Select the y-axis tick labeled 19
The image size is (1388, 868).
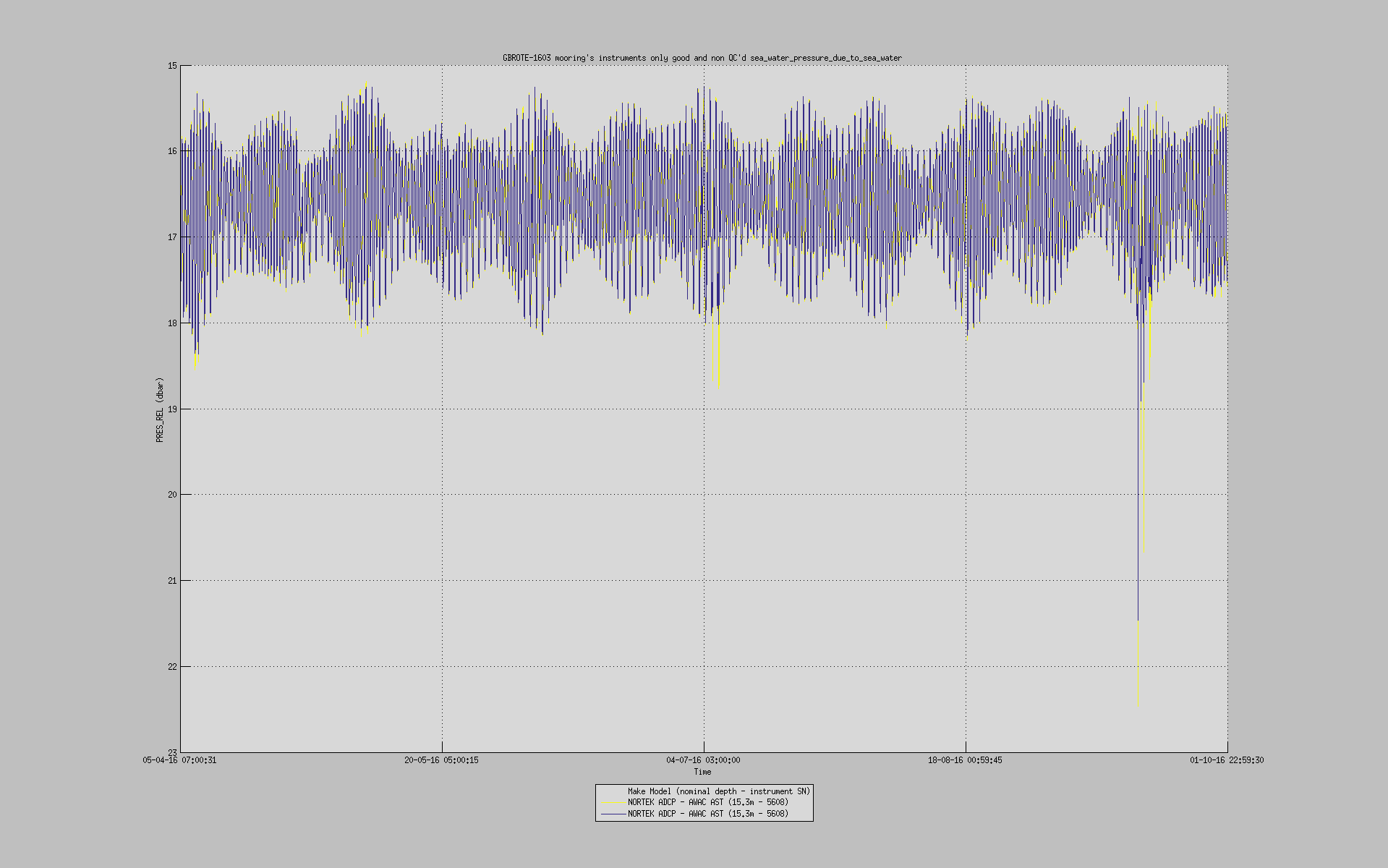[x=171, y=409]
